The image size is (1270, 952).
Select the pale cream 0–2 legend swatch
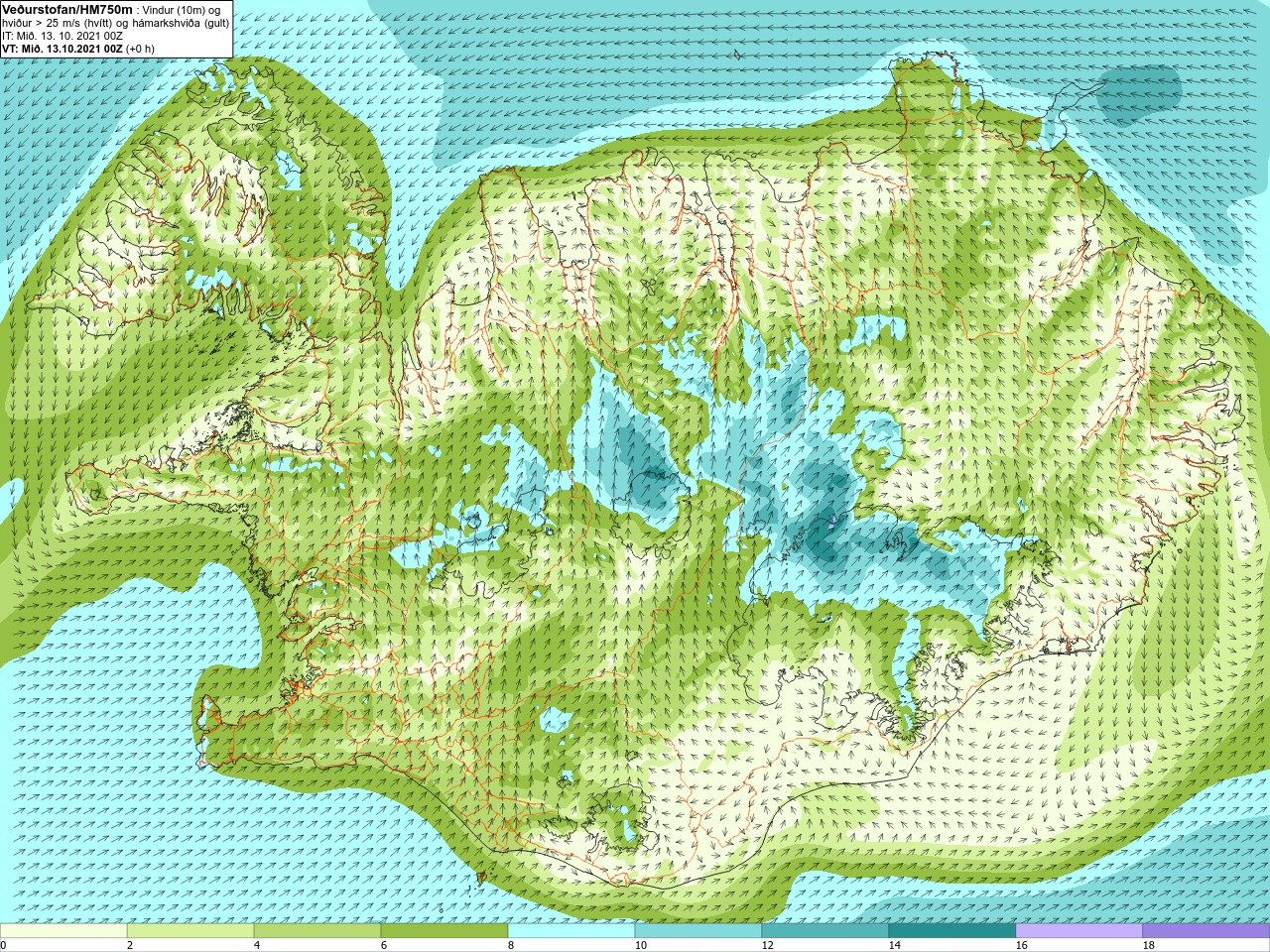pos(63,931)
